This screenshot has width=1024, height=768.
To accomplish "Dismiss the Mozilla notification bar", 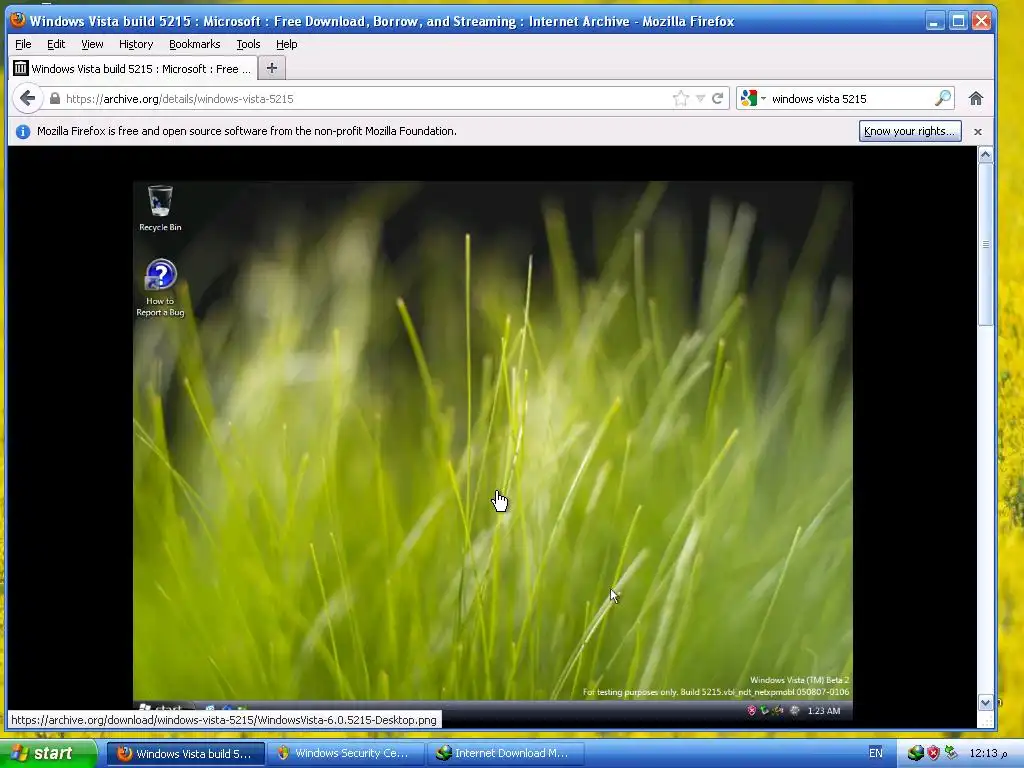I will 978,131.
